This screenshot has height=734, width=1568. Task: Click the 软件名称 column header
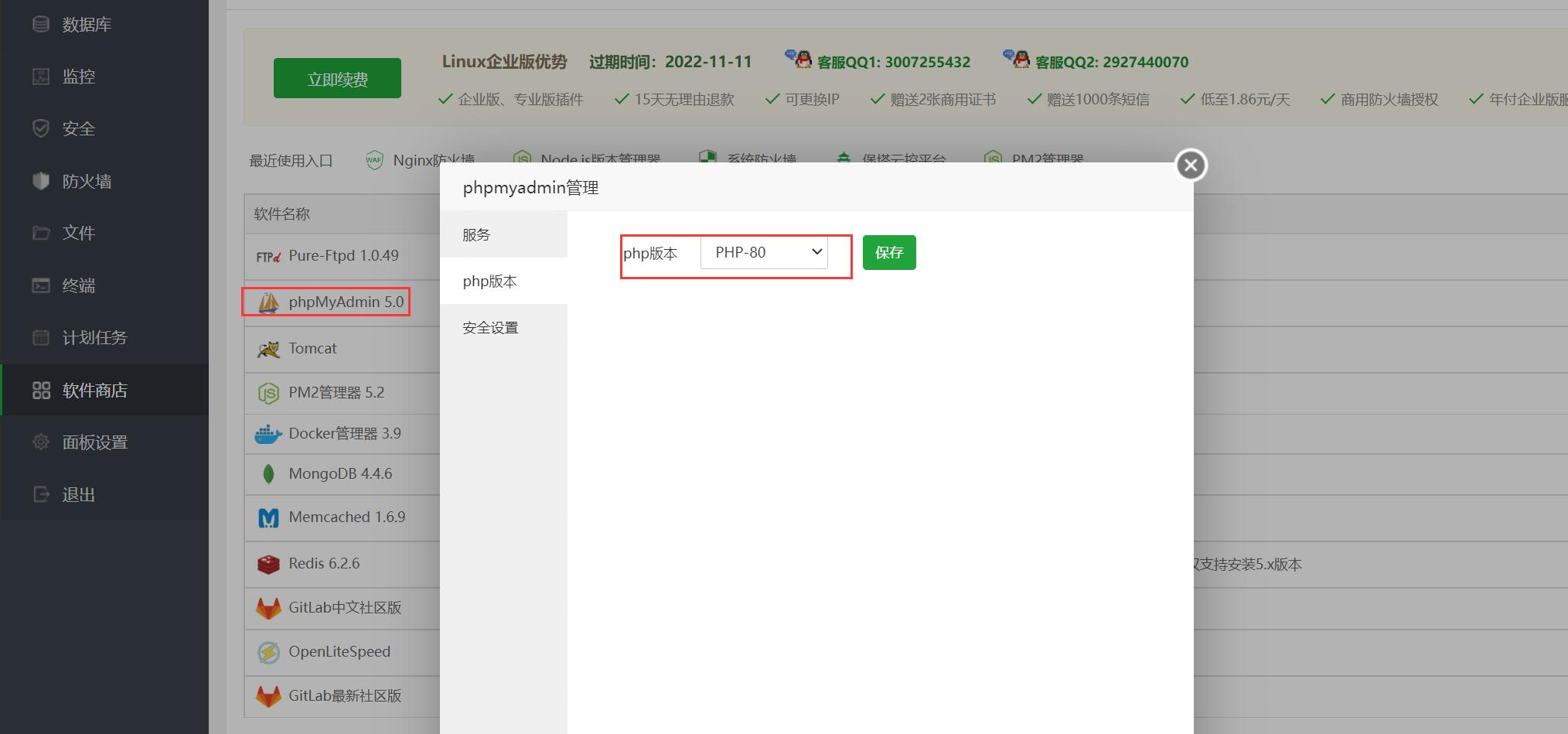click(x=281, y=214)
